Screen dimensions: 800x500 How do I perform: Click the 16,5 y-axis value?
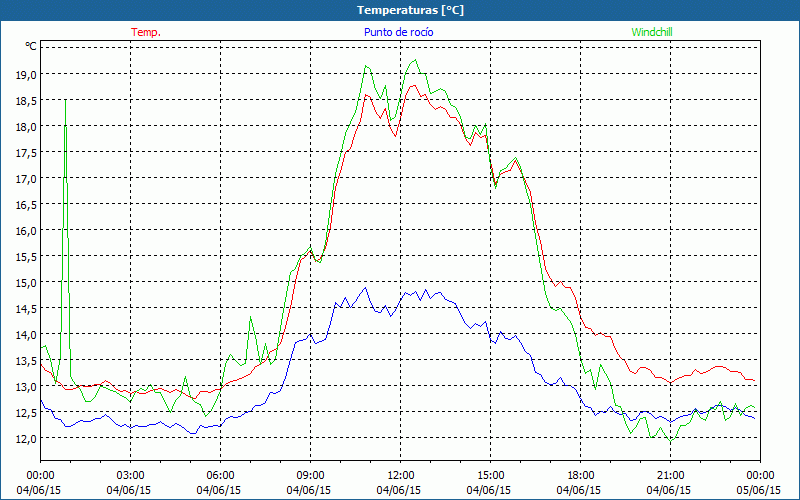pyautogui.click(x=27, y=205)
